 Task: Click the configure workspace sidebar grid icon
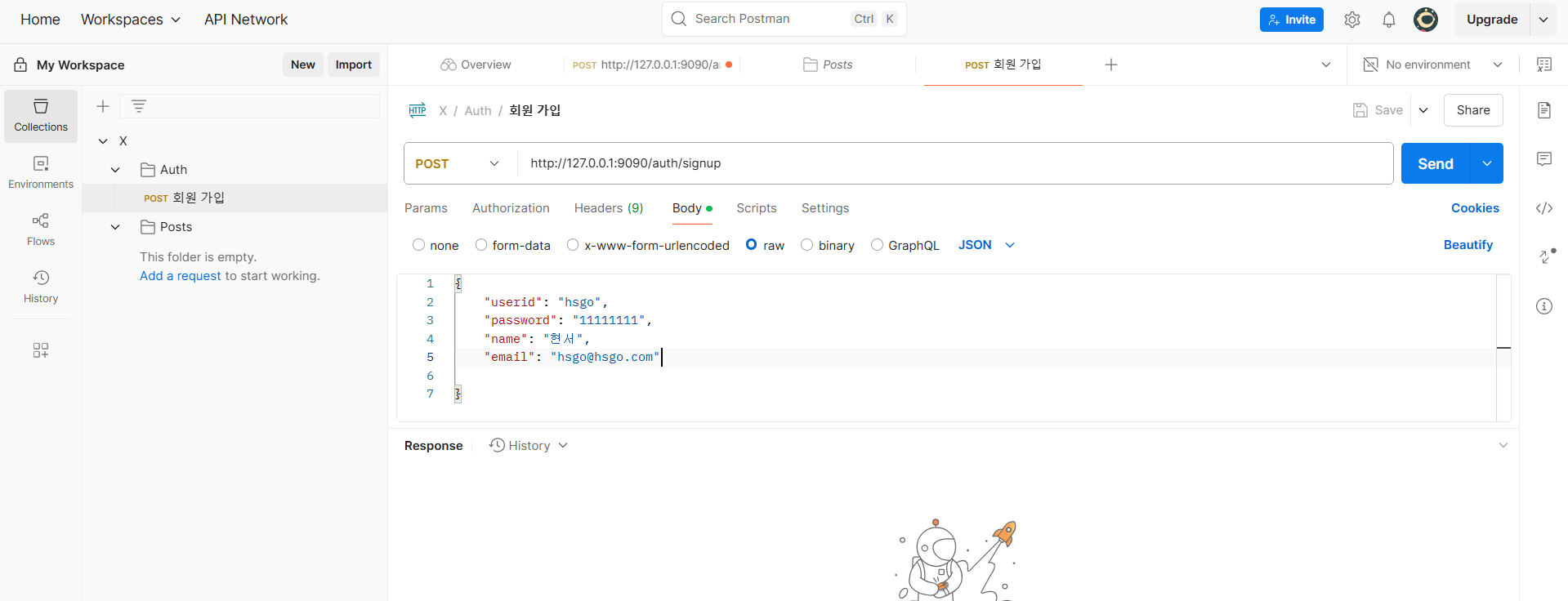coord(41,350)
